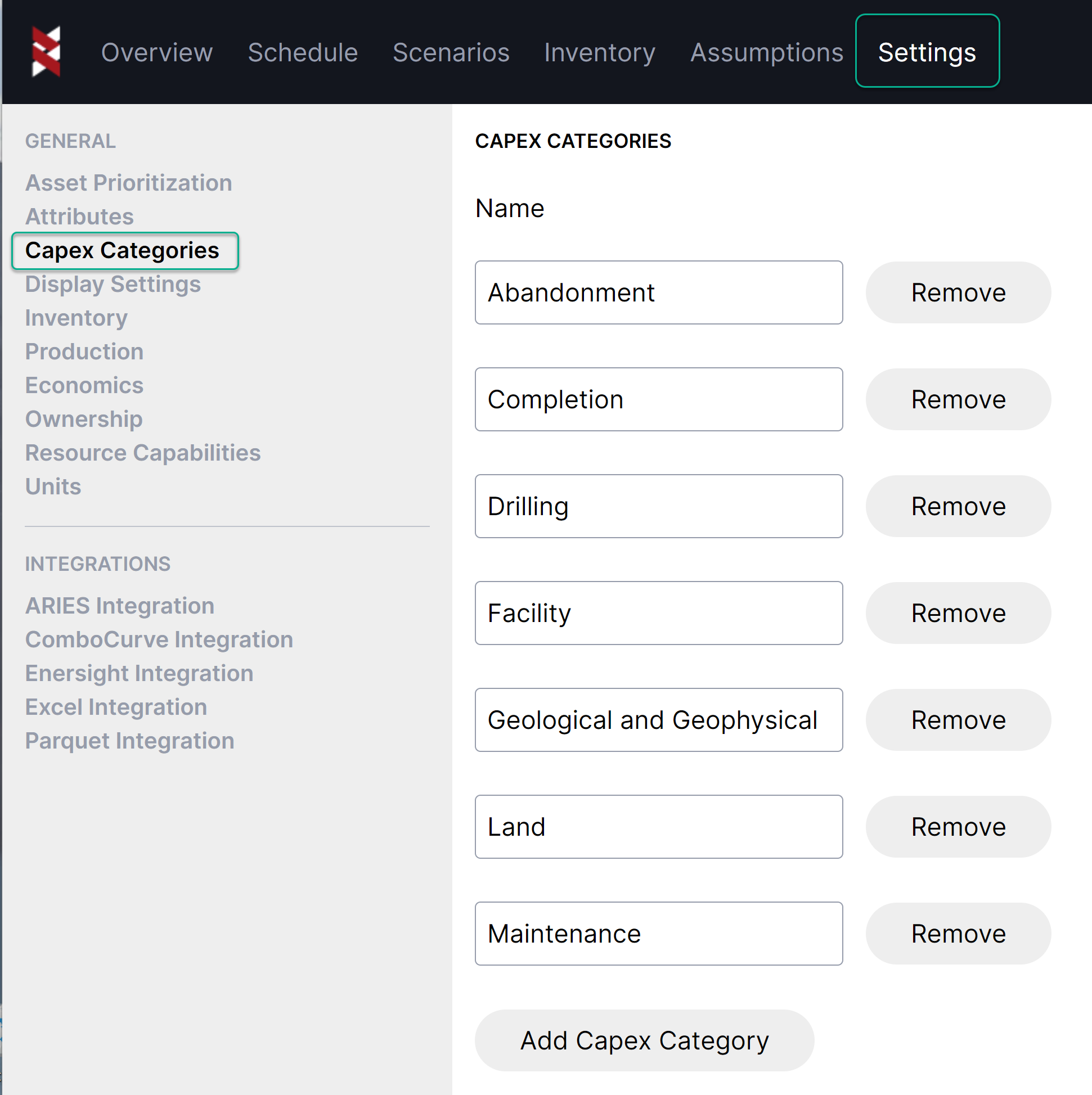Open ComboCurve Integration settings

click(159, 639)
